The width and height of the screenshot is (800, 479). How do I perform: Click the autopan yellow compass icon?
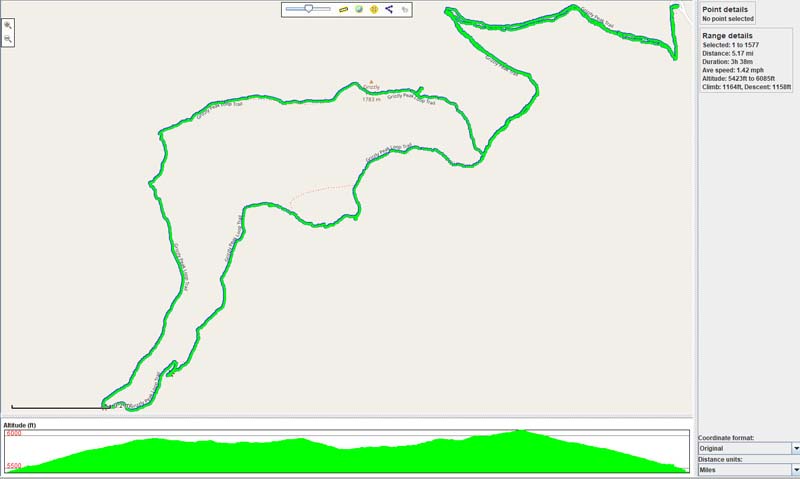coord(373,9)
